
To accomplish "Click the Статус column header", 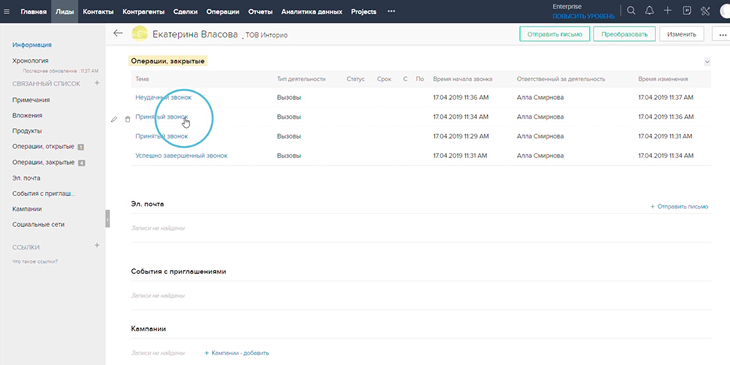I will point(356,79).
